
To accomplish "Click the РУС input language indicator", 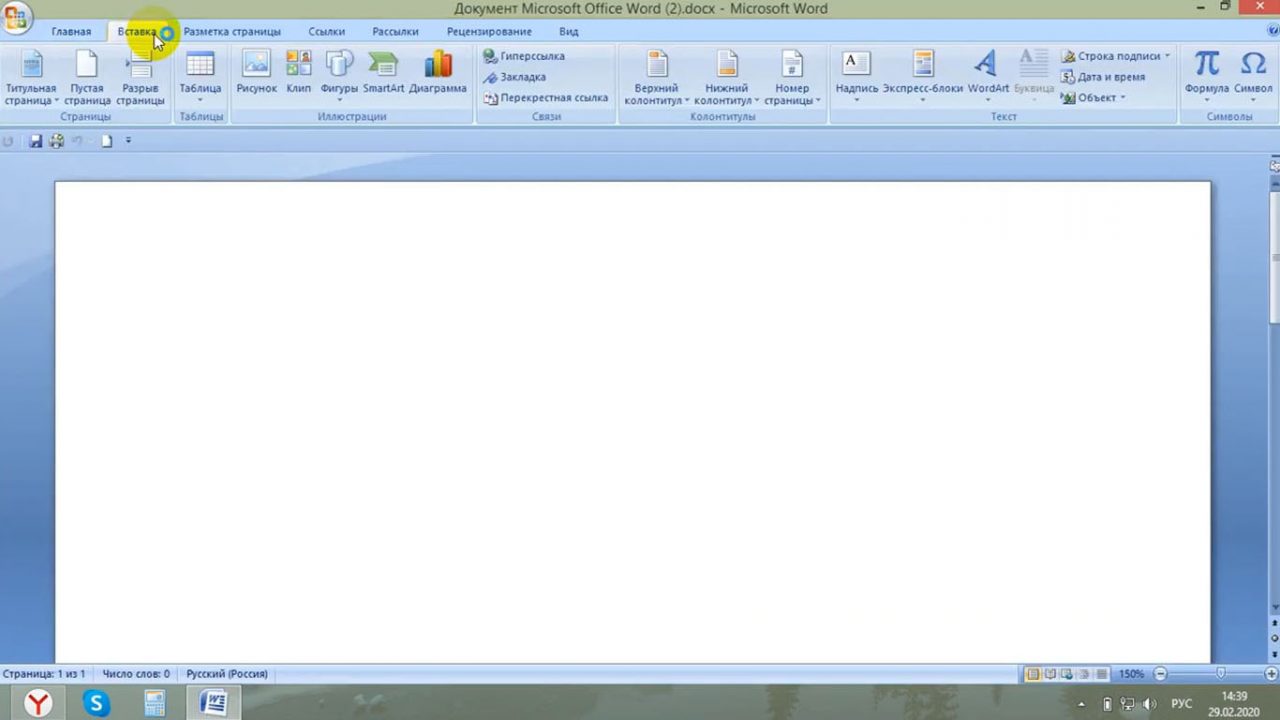I will 1181,704.
